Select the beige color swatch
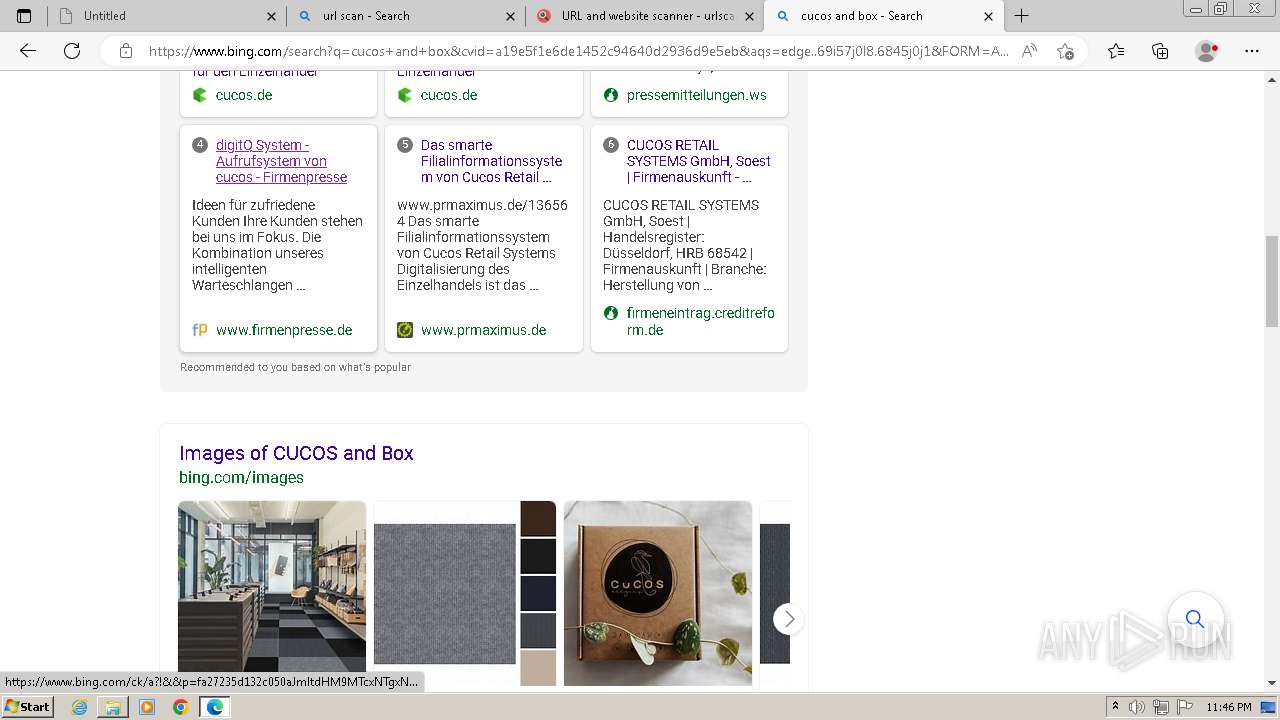Screen dimensions: 1280x720 click(x=538, y=668)
